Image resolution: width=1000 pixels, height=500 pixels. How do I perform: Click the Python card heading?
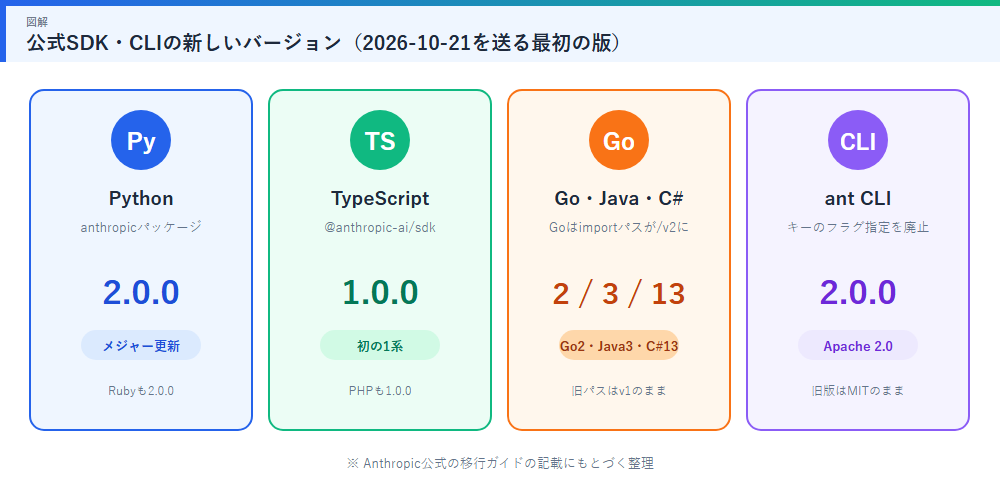[141, 198]
